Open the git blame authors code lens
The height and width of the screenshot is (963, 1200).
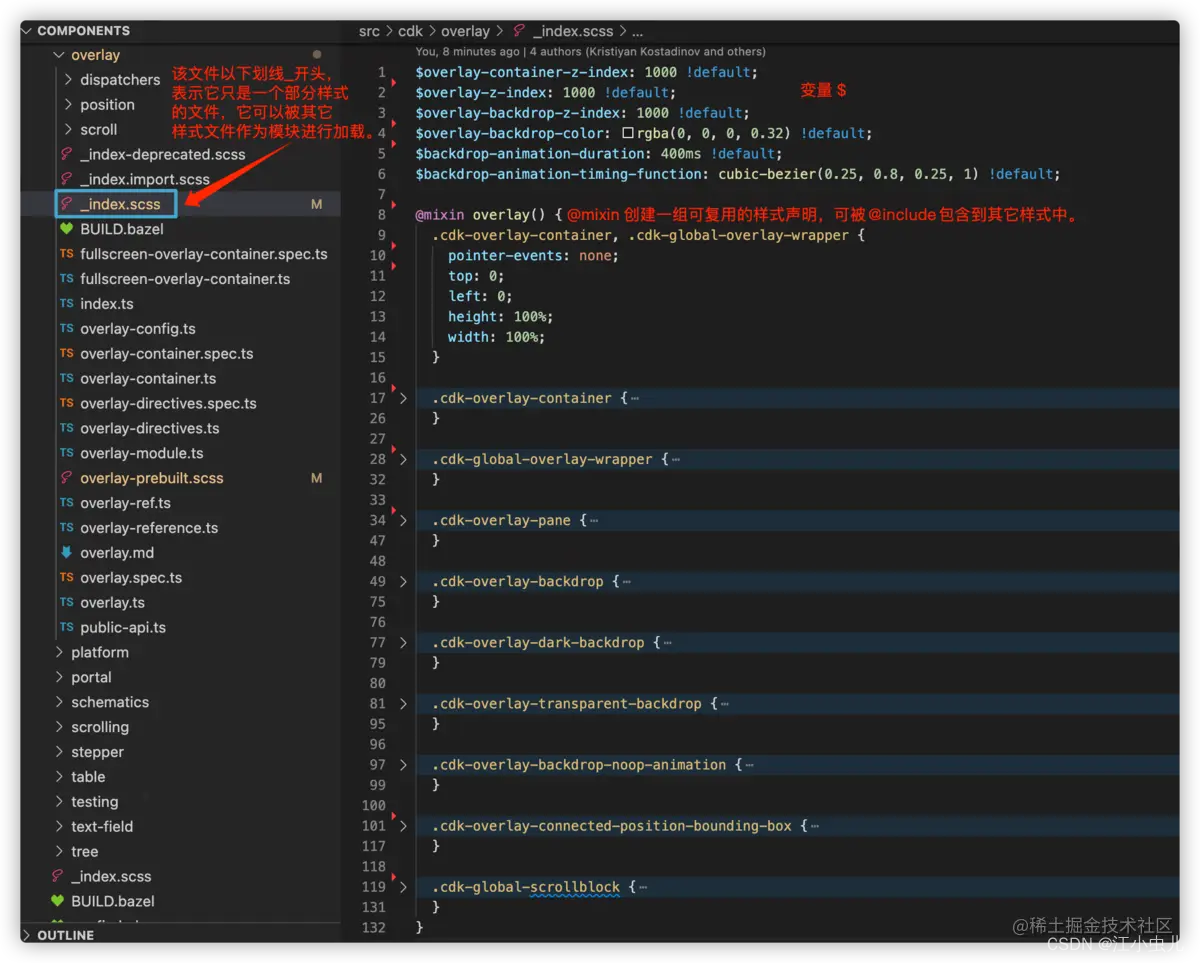click(590, 51)
